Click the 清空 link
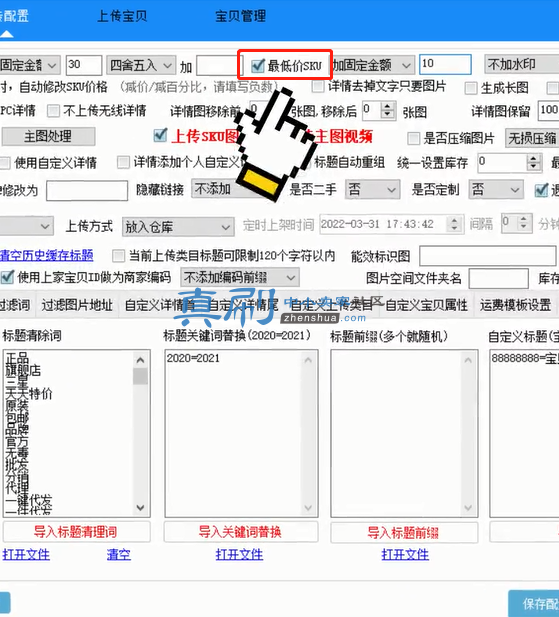 point(118,555)
